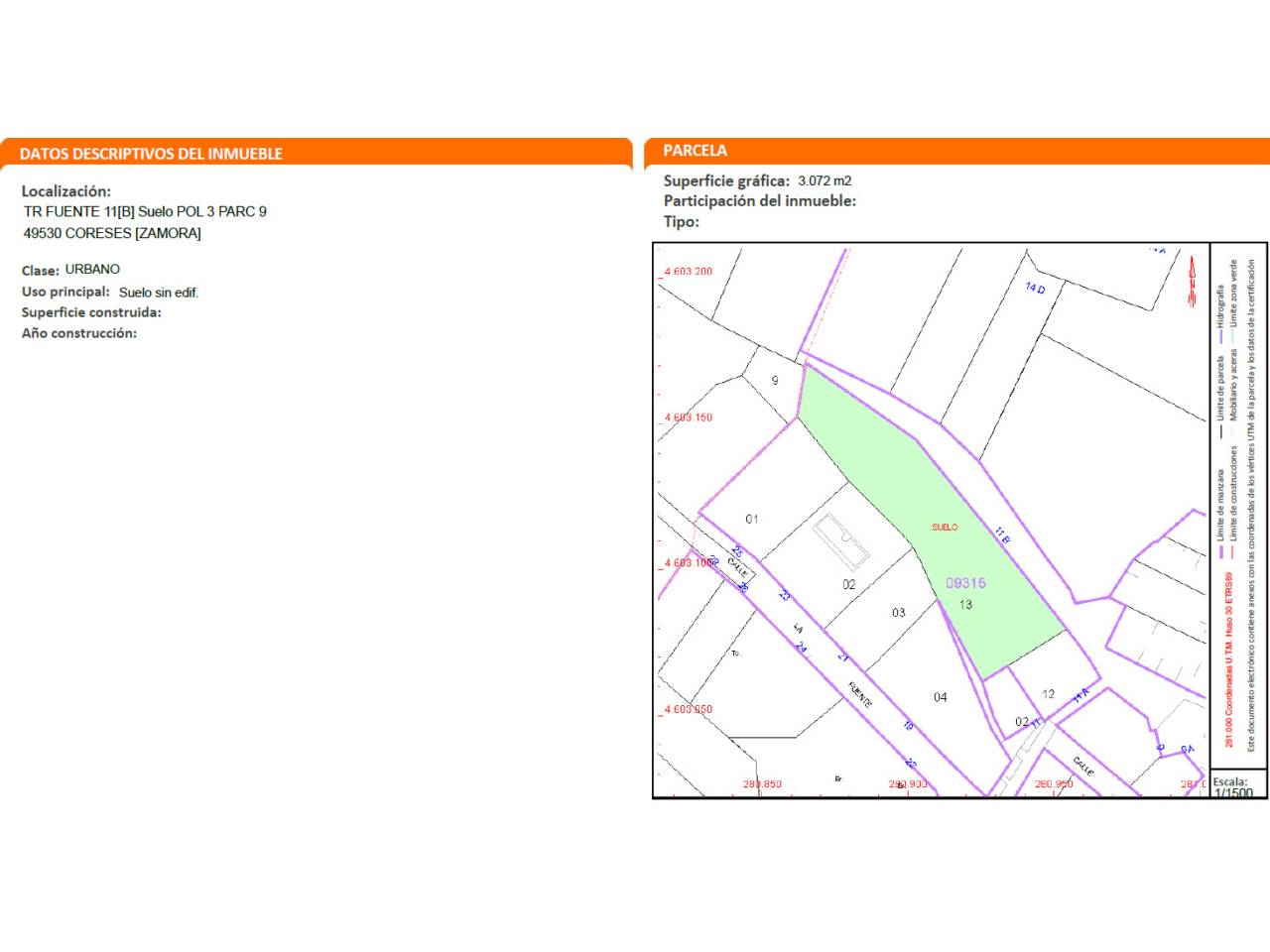Select the URBANO class value
The image size is (1270, 952).
click(x=92, y=270)
